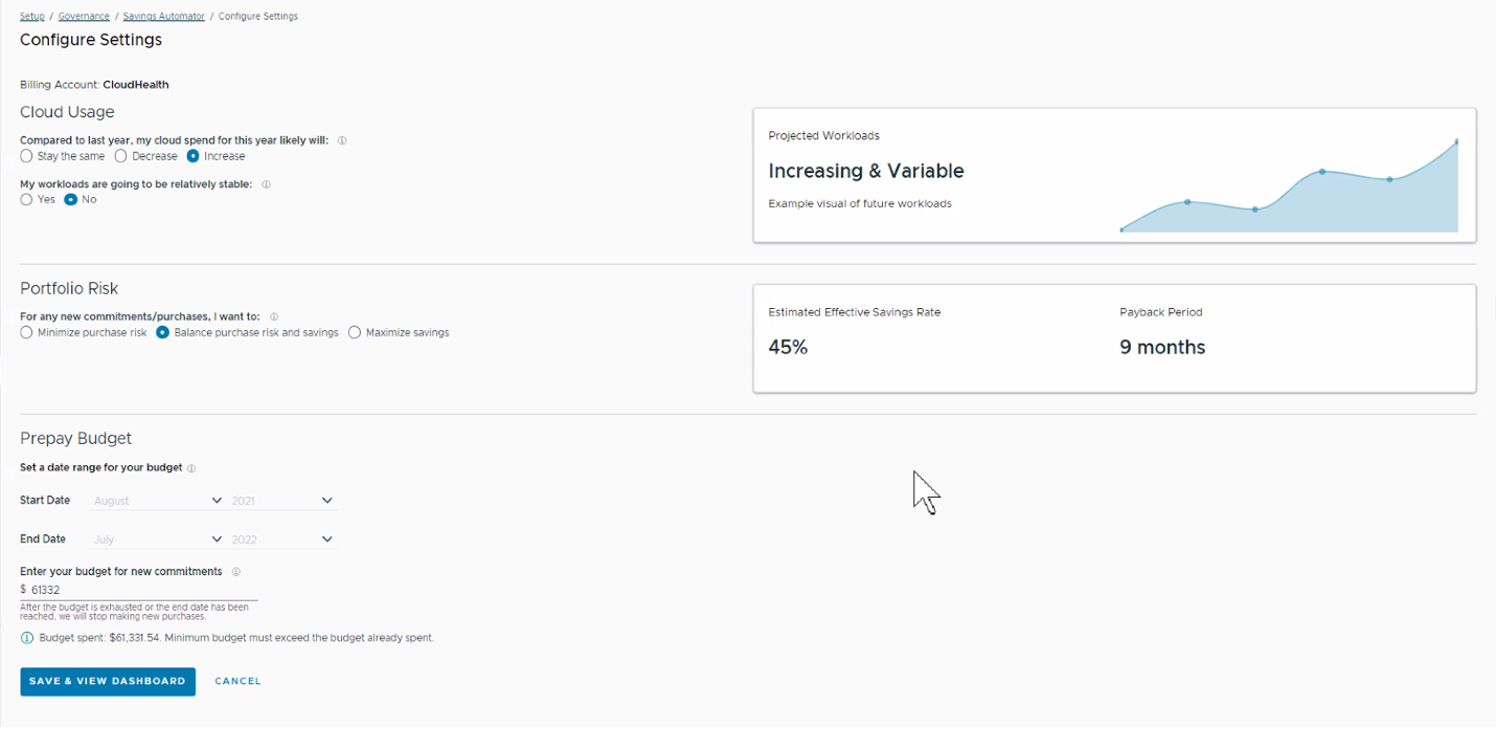Open the Savings Automator breadcrumb link
Viewport: 1500px width, 730px height.
pyautogui.click(x=163, y=16)
